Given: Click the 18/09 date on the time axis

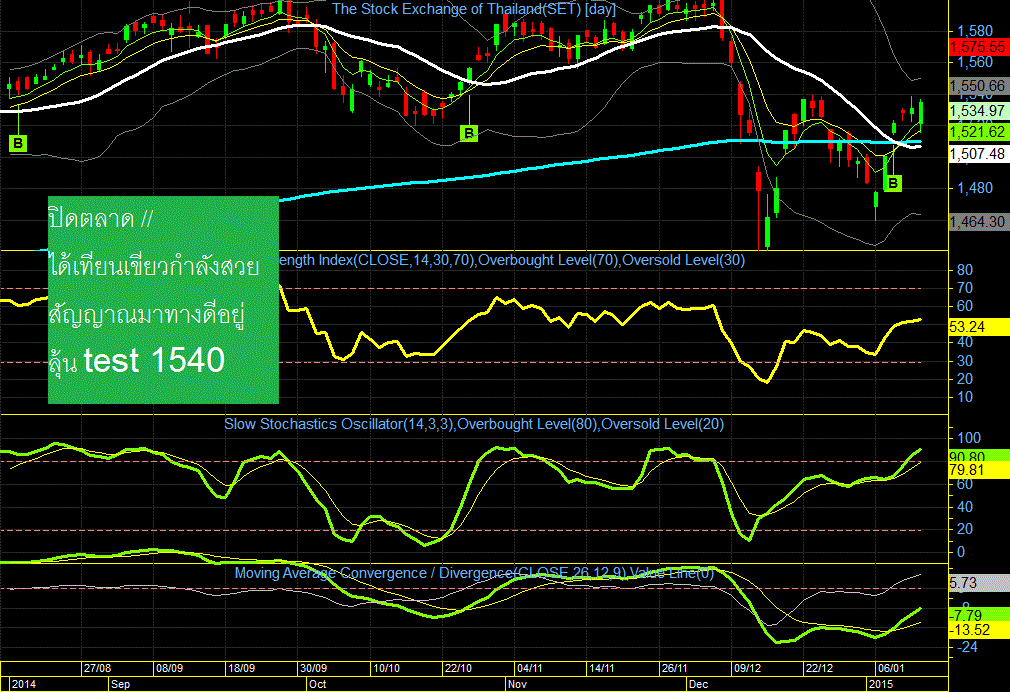Looking at the screenshot, I should (242, 668).
